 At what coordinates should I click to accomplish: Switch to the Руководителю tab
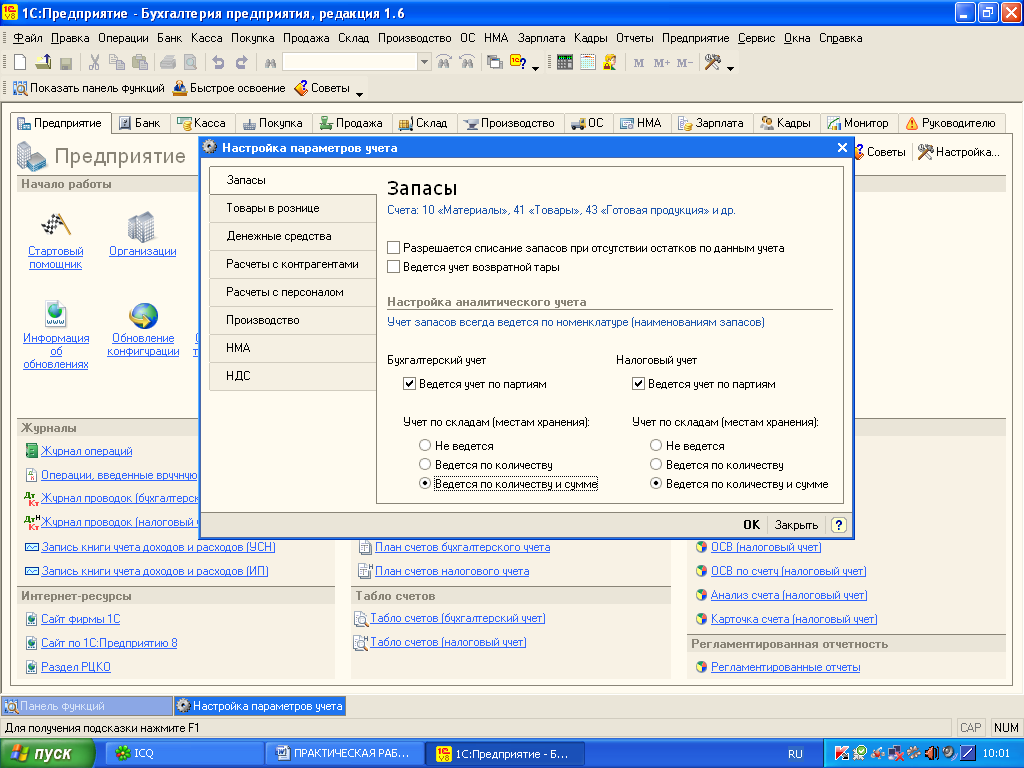tap(950, 123)
